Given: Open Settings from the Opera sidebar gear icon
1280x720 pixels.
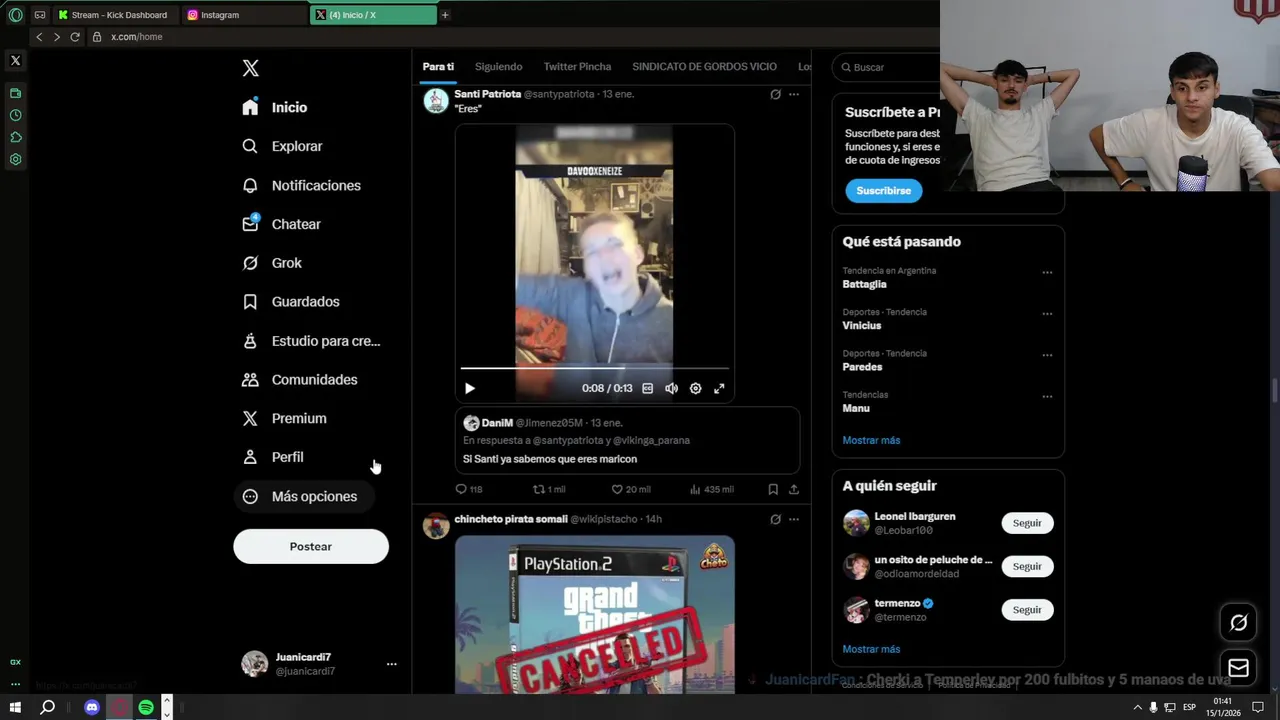Looking at the screenshot, I should (x=15, y=159).
